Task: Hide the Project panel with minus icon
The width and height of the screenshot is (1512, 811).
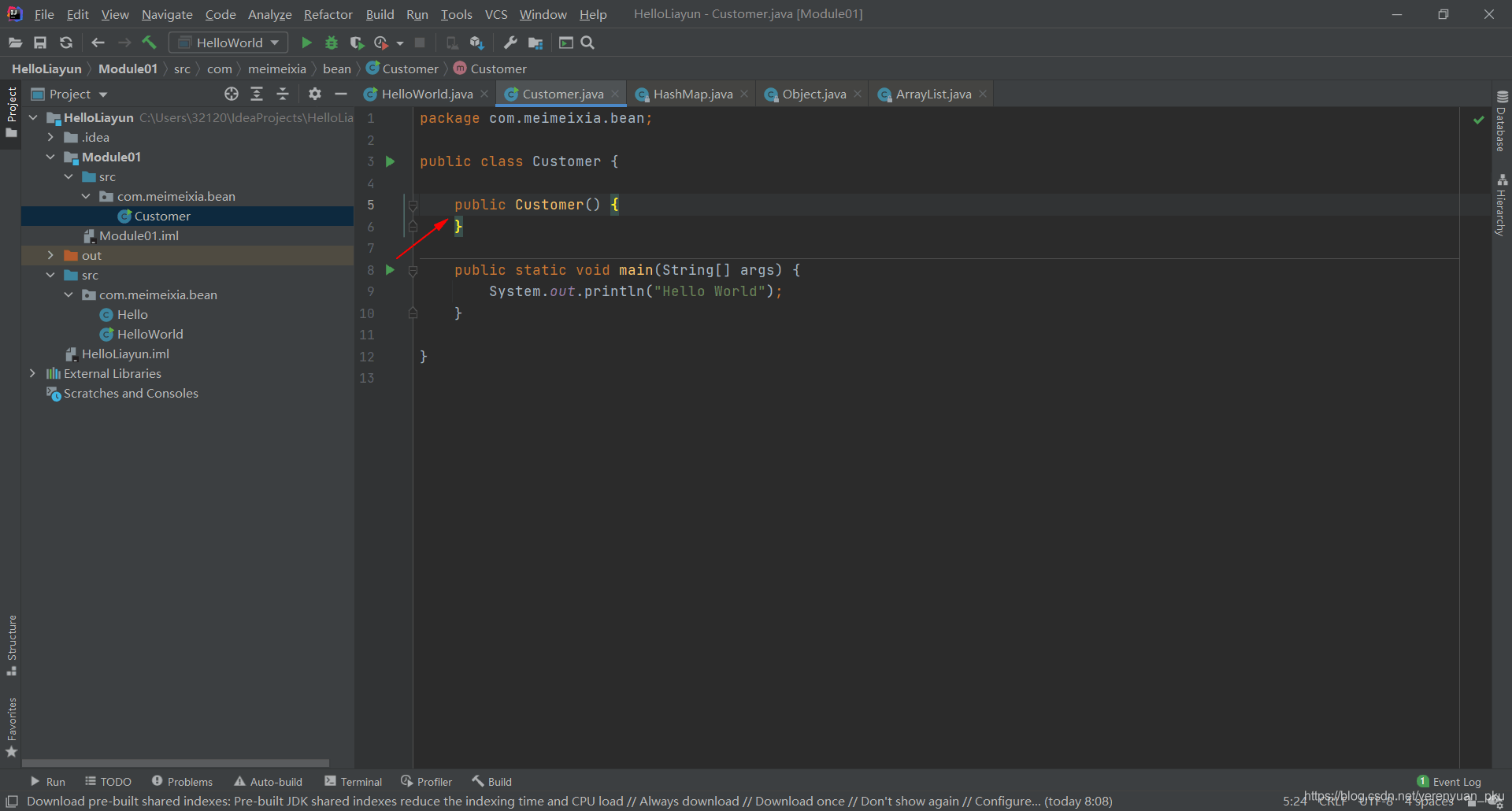Action: [341, 94]
